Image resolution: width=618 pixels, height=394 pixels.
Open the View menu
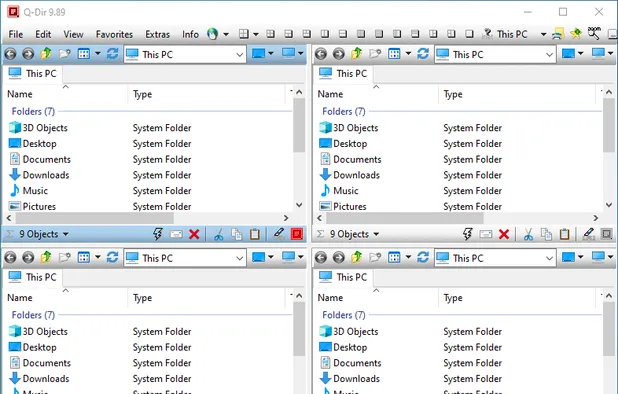(73, 34)
